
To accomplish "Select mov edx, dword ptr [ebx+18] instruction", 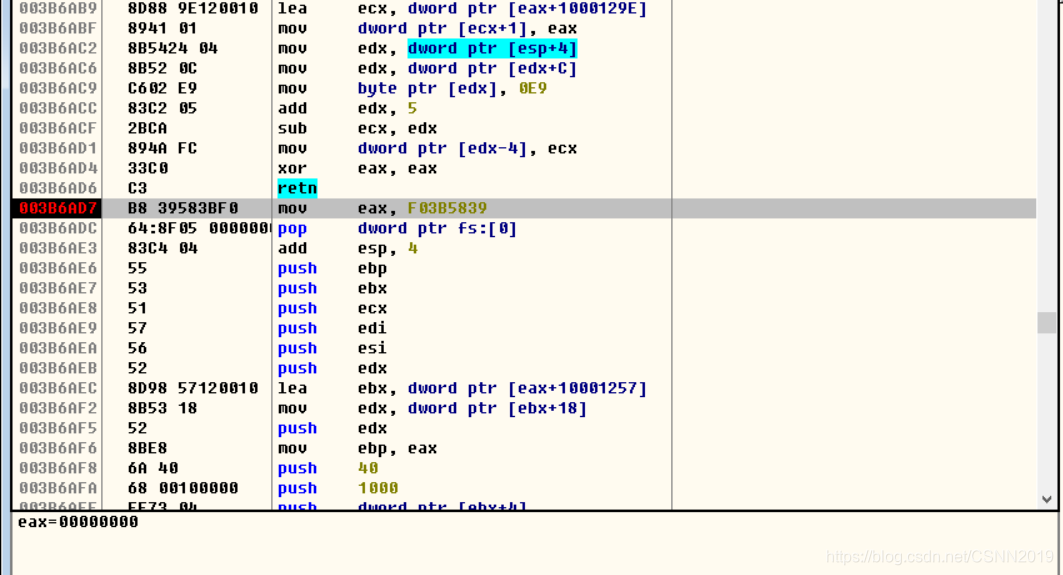I will click(432, 408).
